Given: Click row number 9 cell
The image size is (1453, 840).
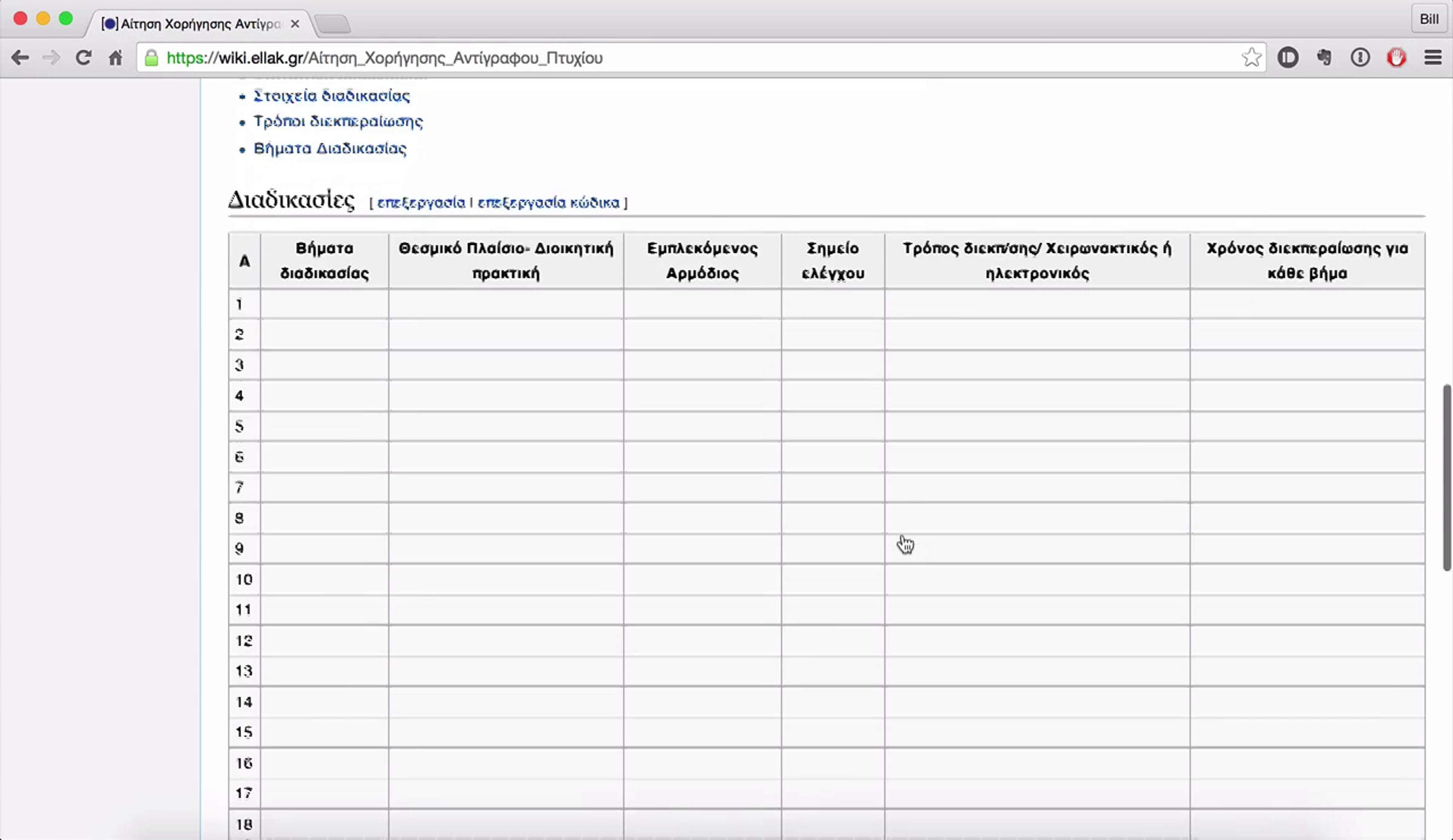Looking at the screenshot, I should tap(245, 548).
